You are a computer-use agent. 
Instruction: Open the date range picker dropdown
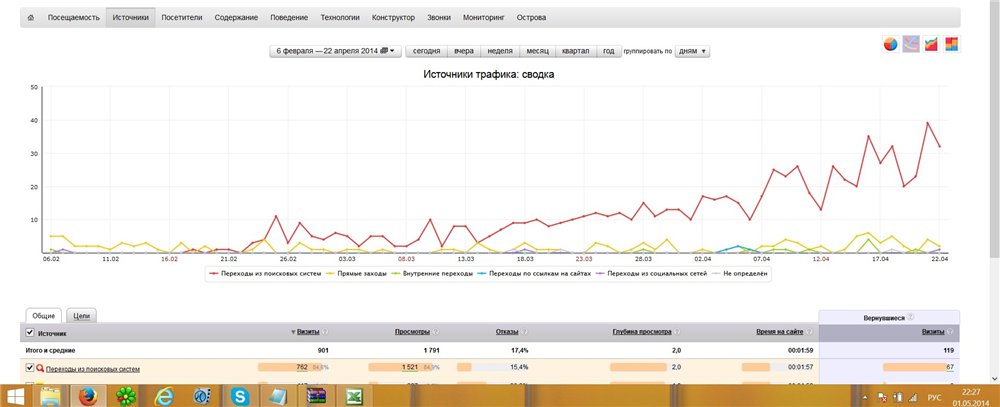334,50
